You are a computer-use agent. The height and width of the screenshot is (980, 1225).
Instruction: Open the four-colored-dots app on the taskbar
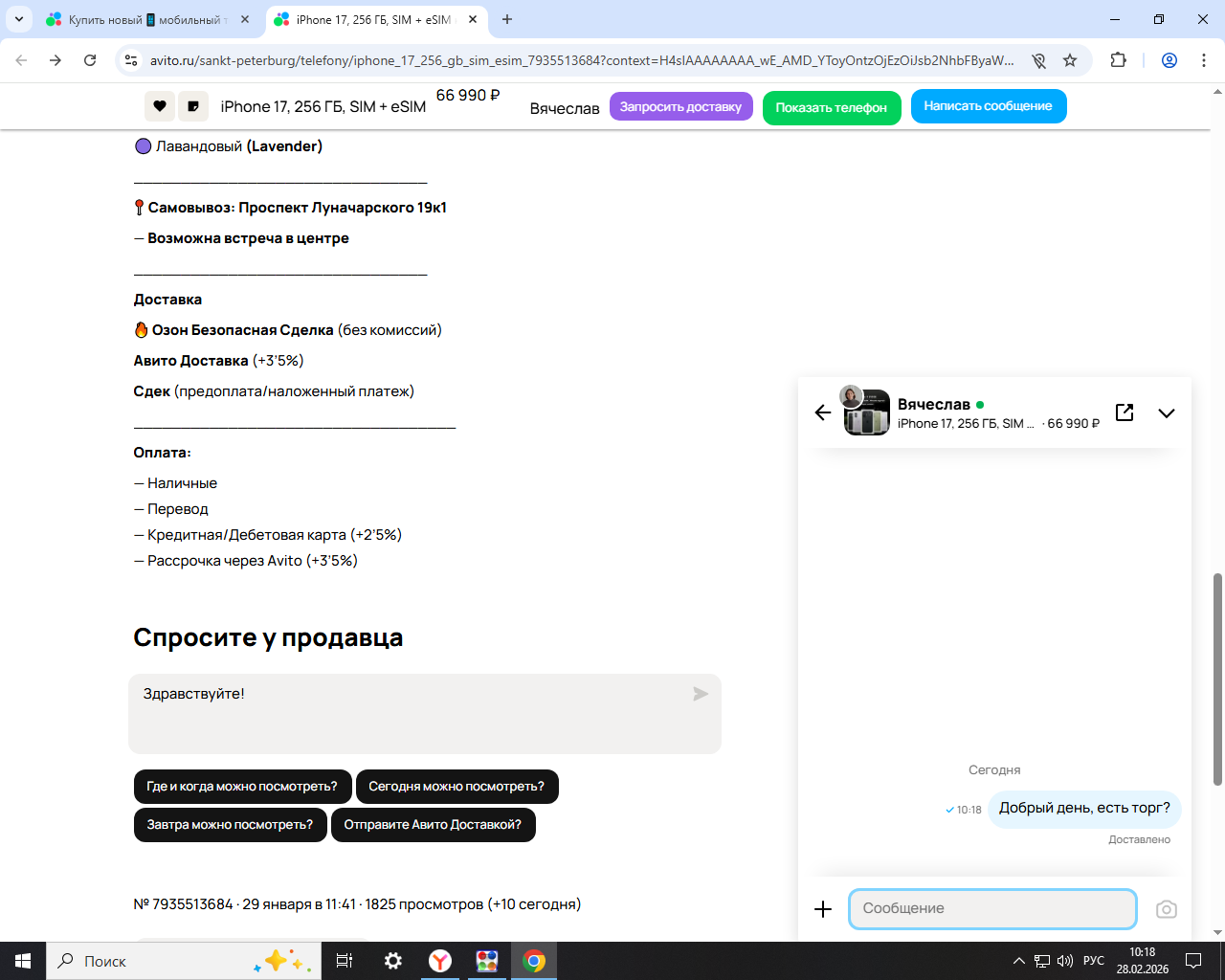[487, 961]
